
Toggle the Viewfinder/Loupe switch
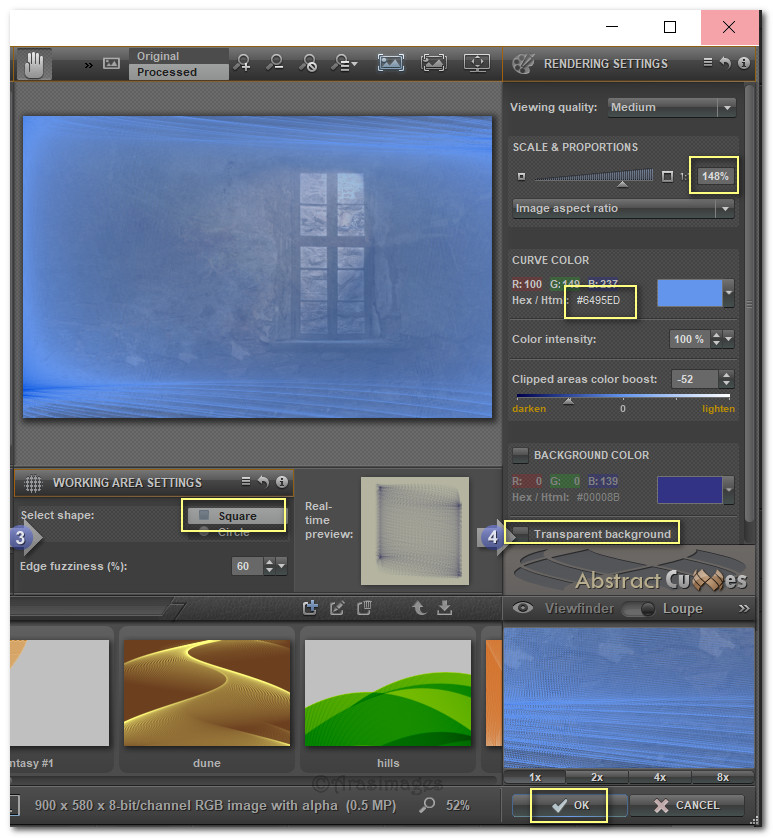[x=640, y=609]
